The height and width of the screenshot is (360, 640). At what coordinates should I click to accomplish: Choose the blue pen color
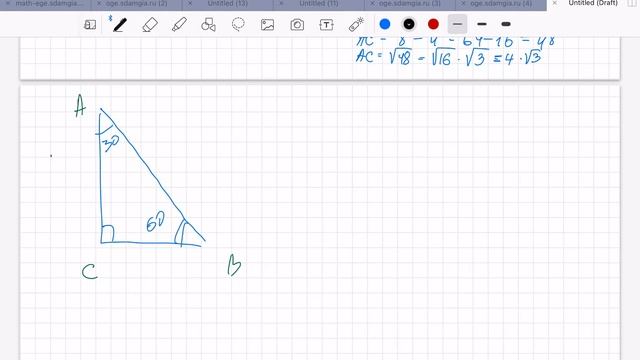click(385, 24)
